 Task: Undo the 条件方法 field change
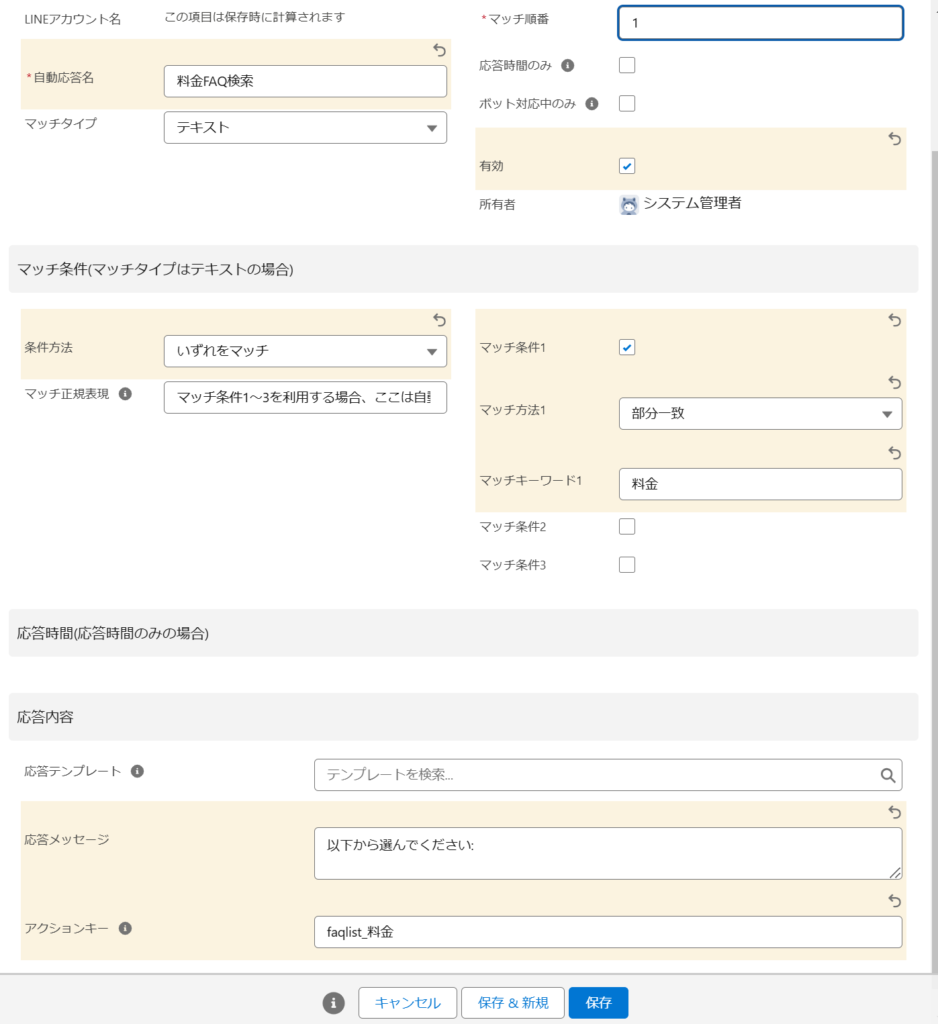(x=439, y=320)
